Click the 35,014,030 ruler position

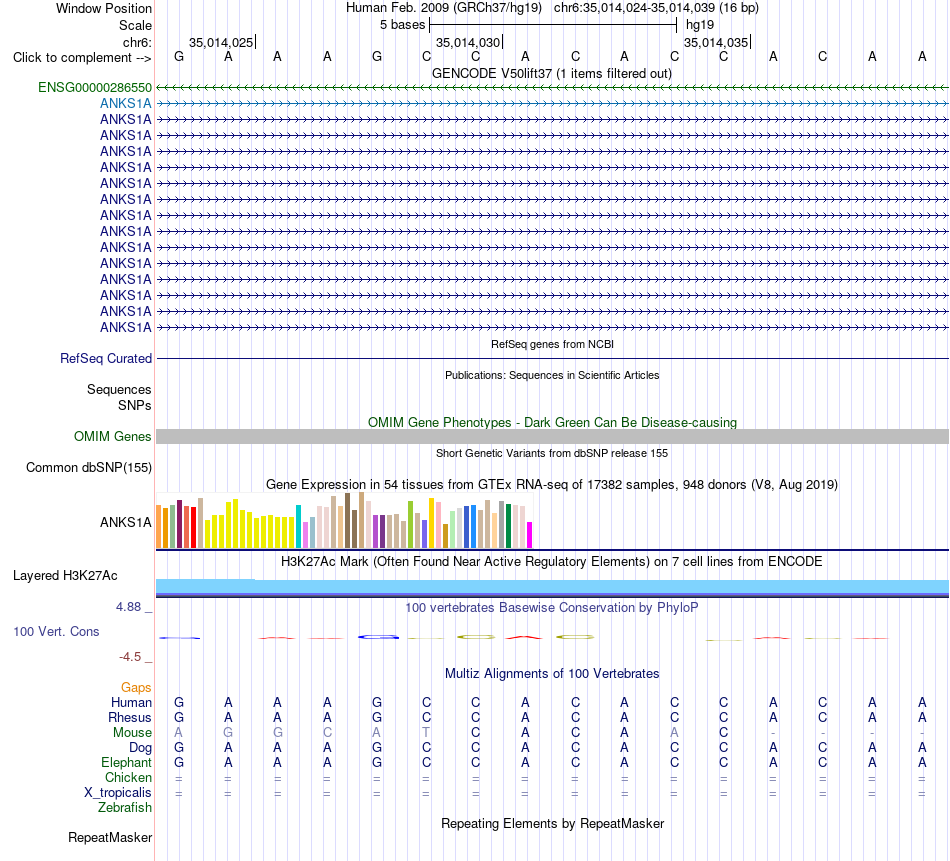pyautogui.click(x=468, y=42)
